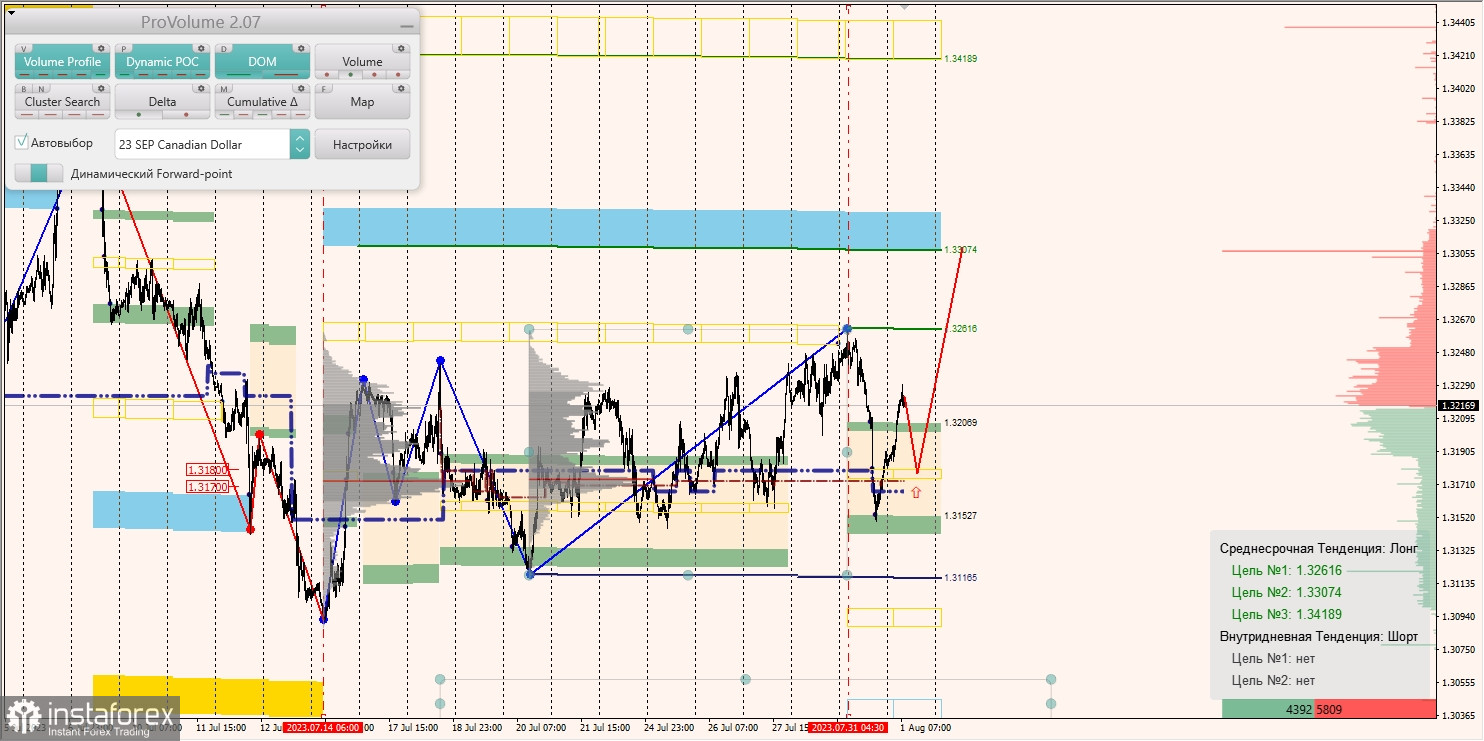Click the 1.33074 target level label

coord(961,249)
